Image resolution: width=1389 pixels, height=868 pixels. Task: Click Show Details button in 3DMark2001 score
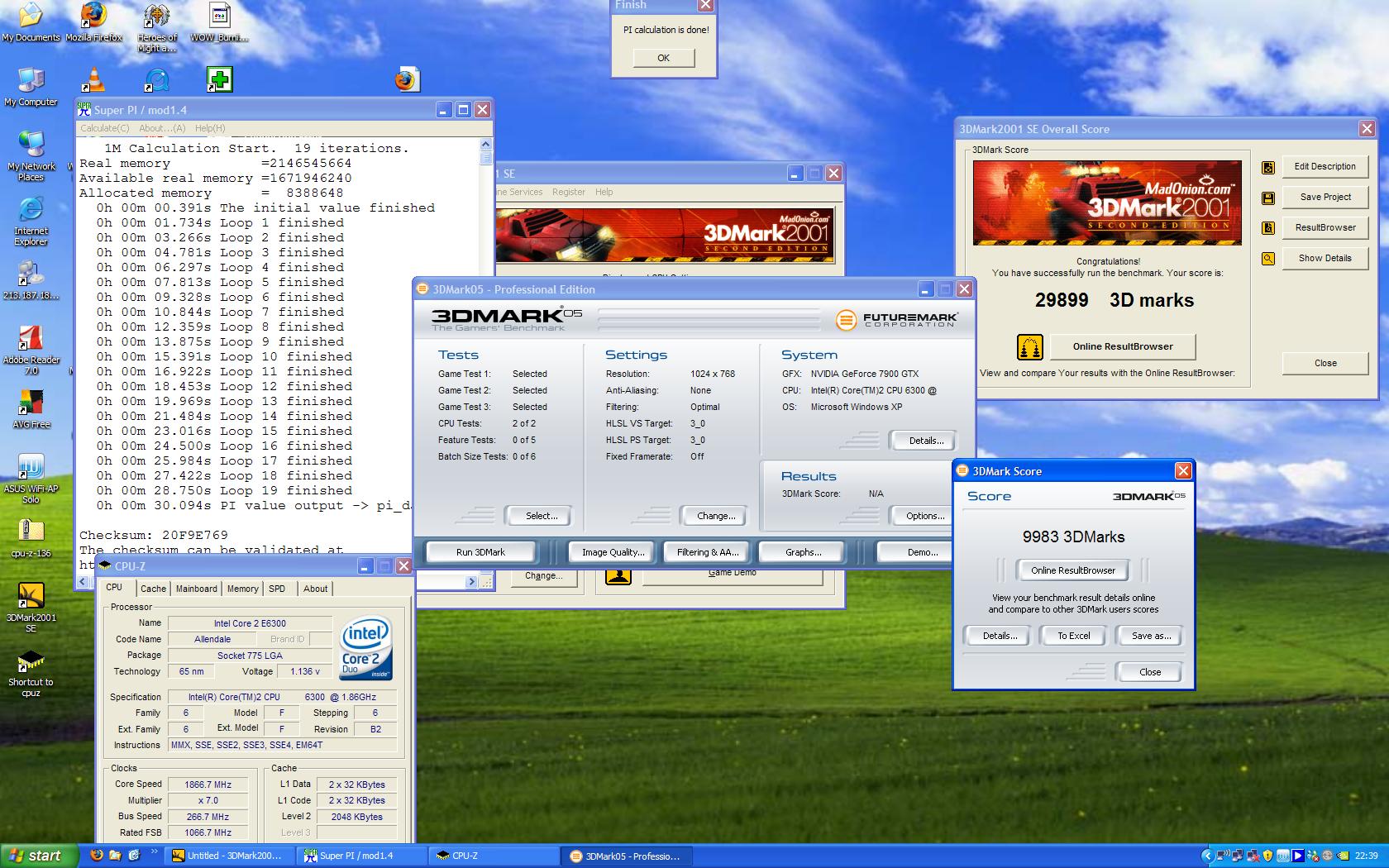(1325, 258)
